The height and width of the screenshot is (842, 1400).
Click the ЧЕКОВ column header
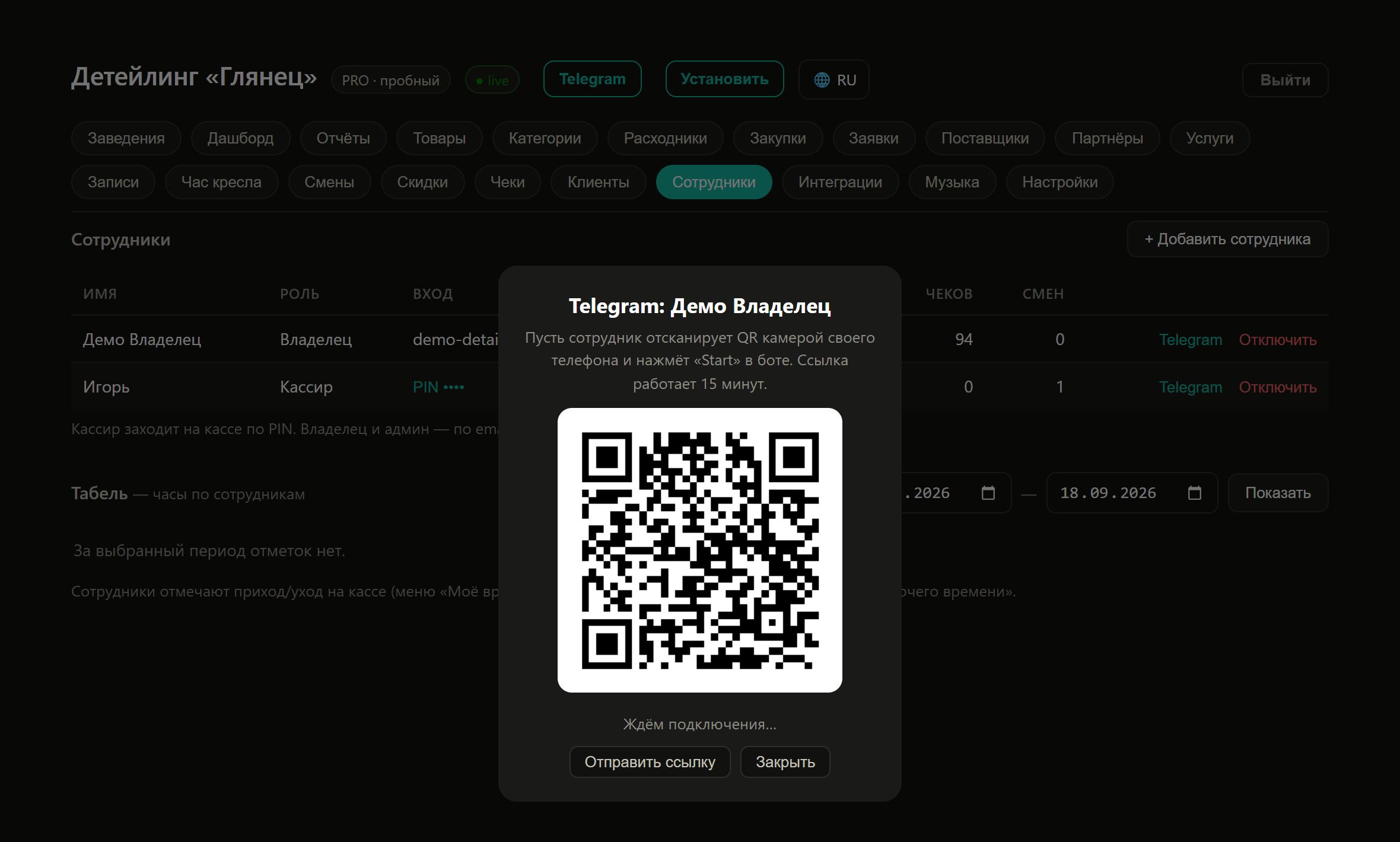949,294
